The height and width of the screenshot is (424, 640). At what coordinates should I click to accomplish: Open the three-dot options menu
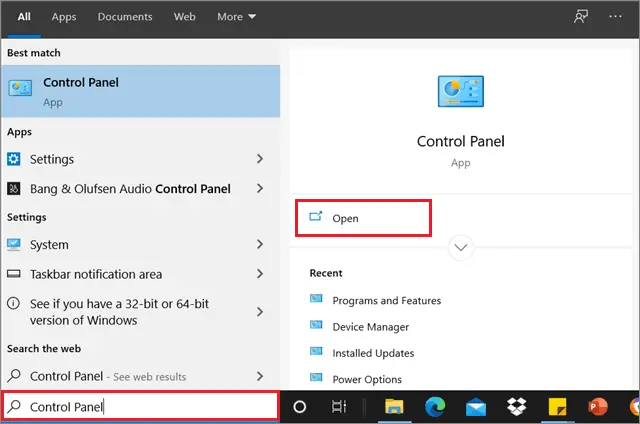615,16
